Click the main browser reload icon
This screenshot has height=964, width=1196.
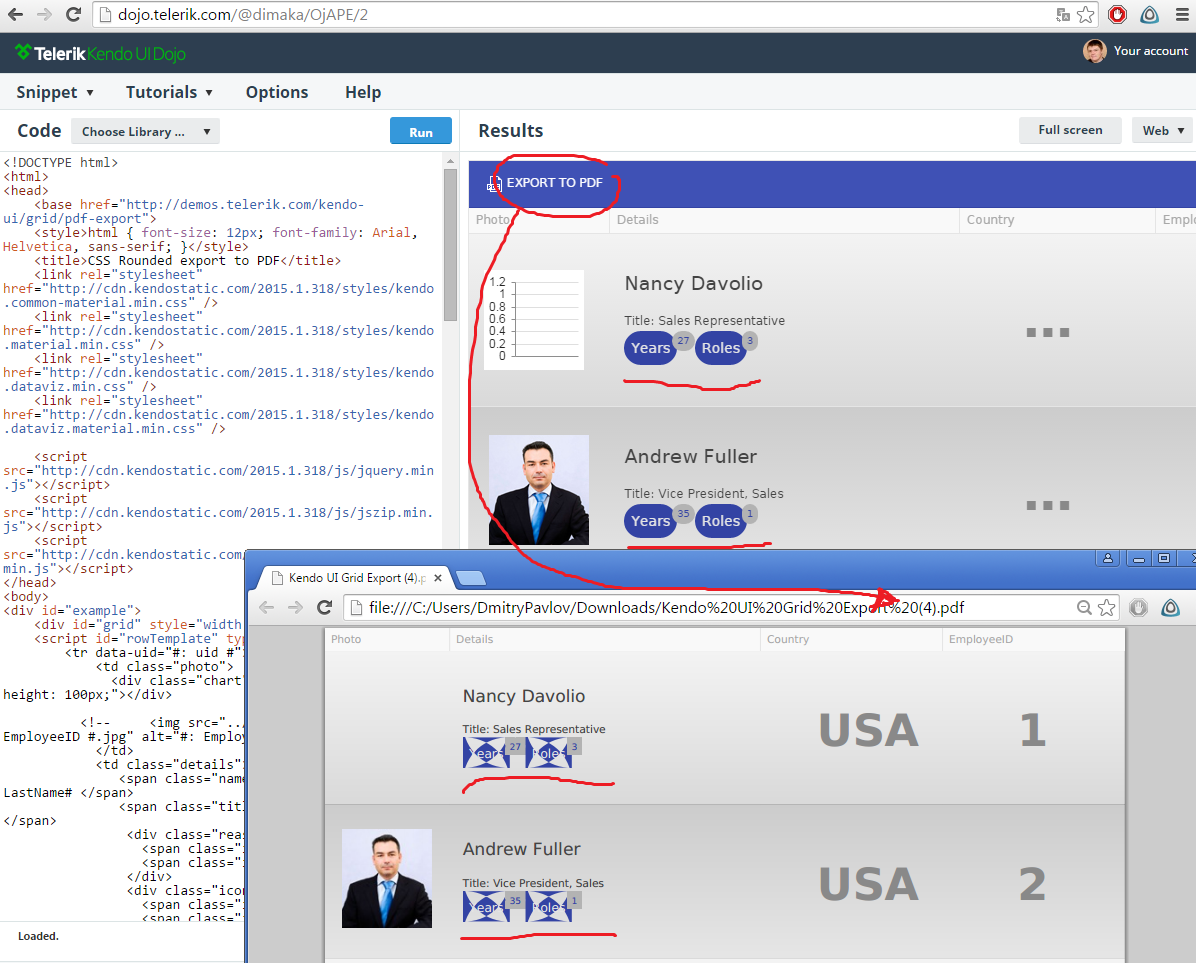[x=73, y=14]
